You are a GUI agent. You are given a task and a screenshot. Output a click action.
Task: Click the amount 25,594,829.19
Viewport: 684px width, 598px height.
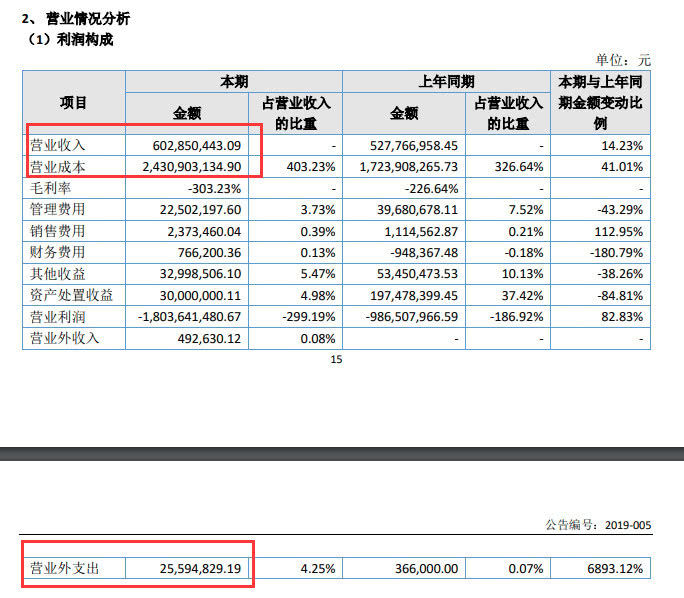click(200, 568)
